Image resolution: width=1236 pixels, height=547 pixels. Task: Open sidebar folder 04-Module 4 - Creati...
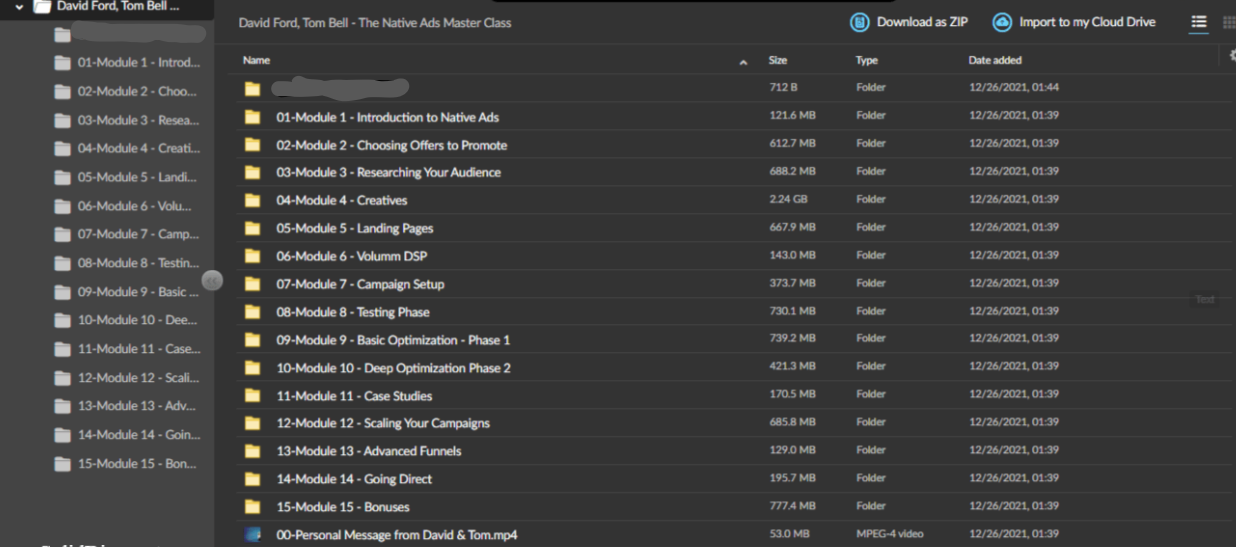[x=127, y=149]
